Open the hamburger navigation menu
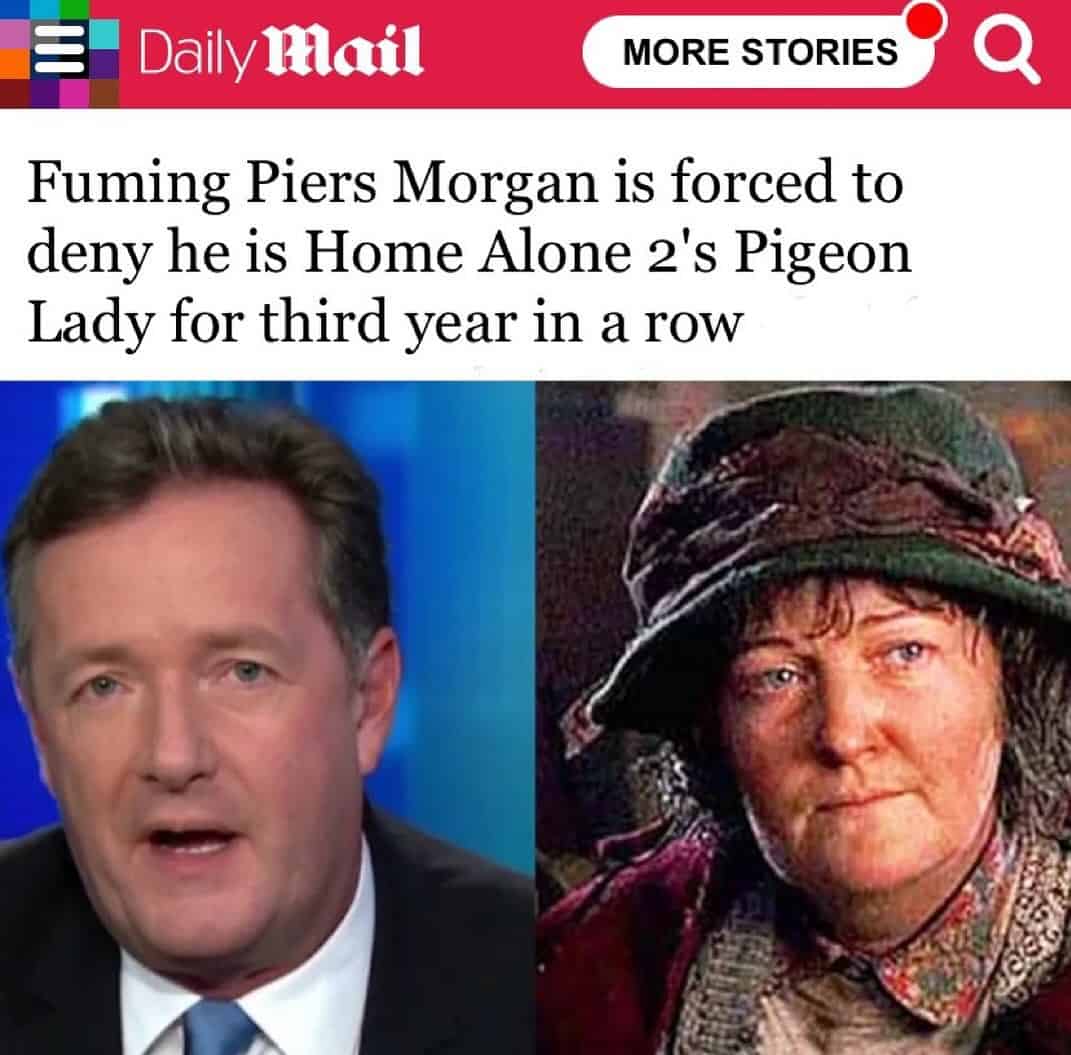 point(59,50)
